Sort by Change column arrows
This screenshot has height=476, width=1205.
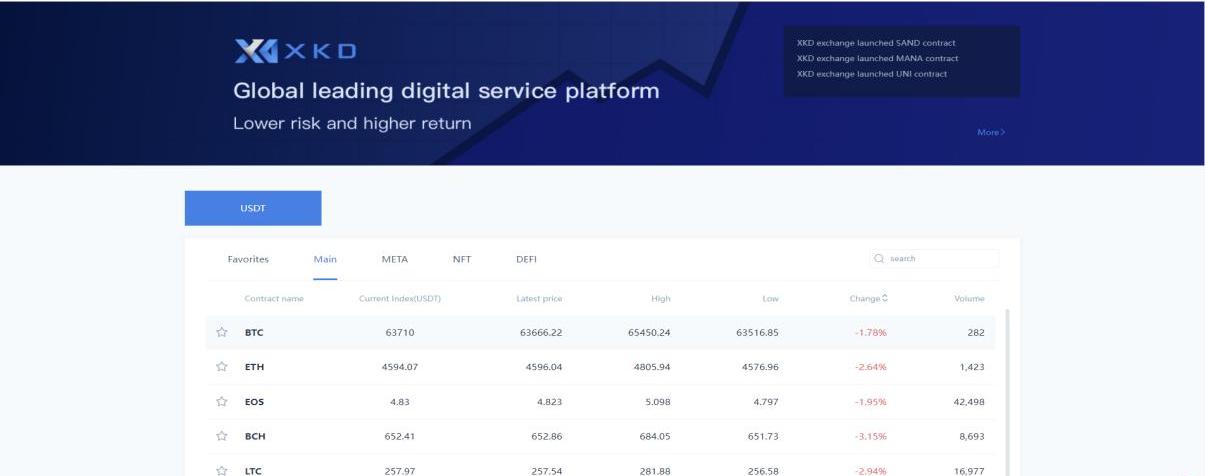[884, 298]
